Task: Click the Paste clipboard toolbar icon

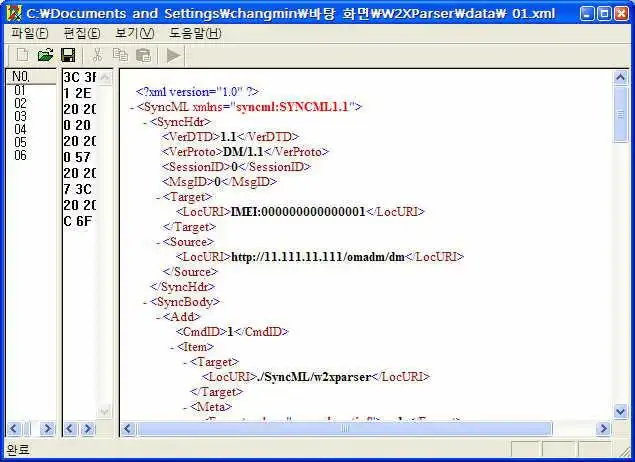Action: [143, 55]
